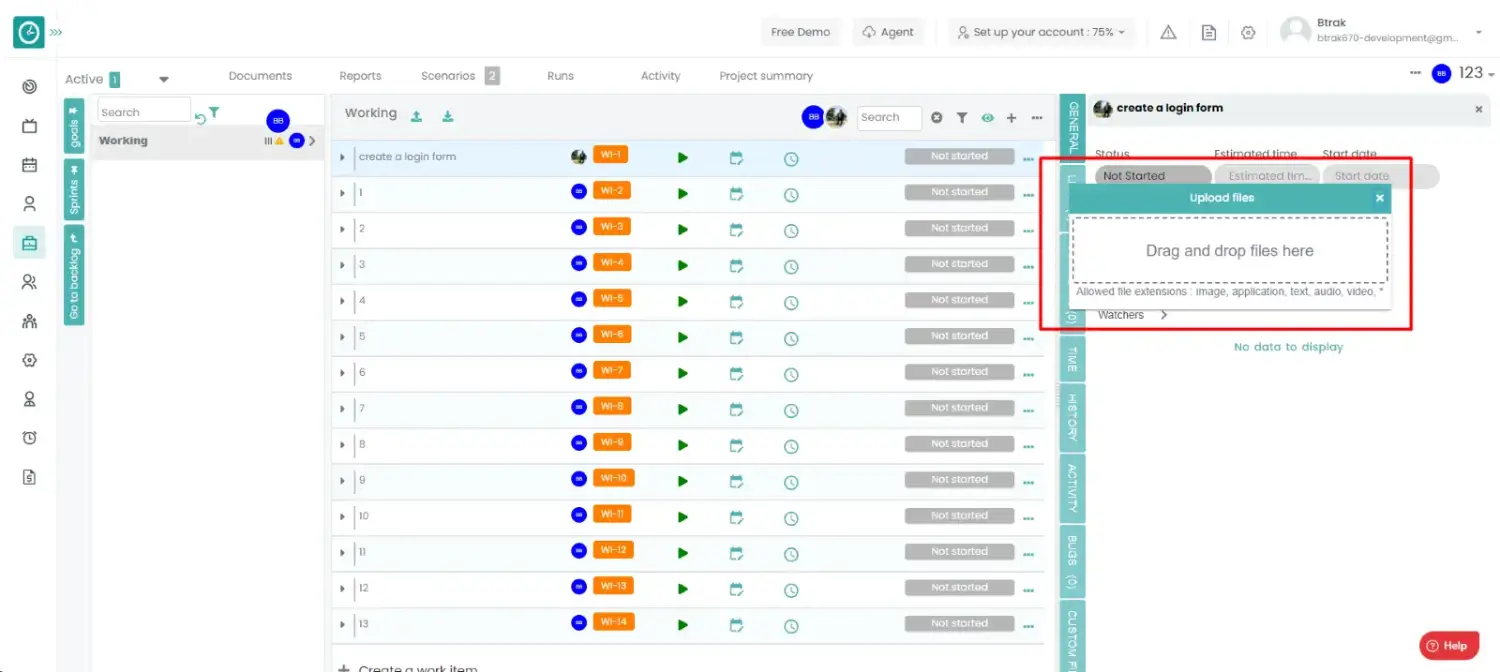Click the WI-14 orange tag
Viewport: 1500px width, 672px height.
coord(612,622)
